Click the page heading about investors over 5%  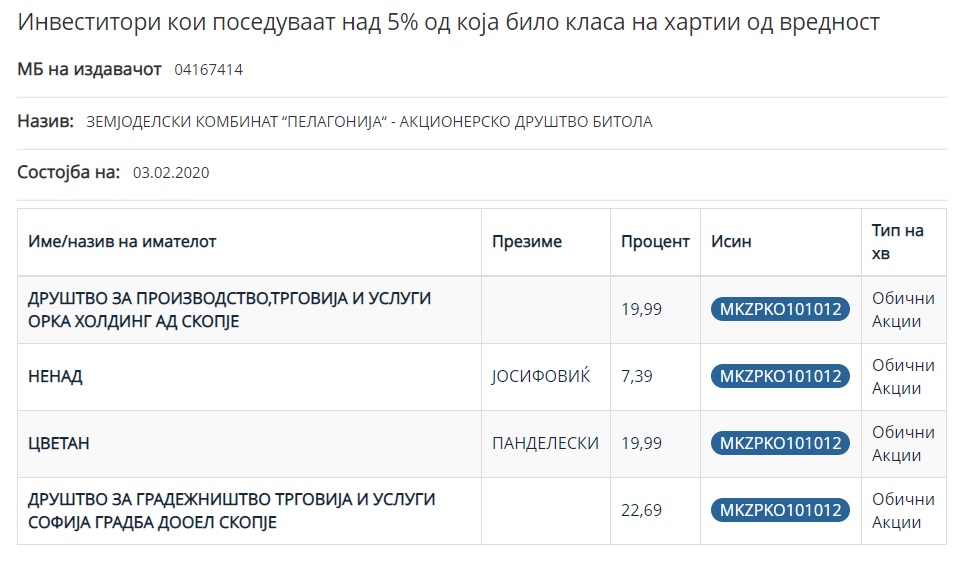[449, 22]
